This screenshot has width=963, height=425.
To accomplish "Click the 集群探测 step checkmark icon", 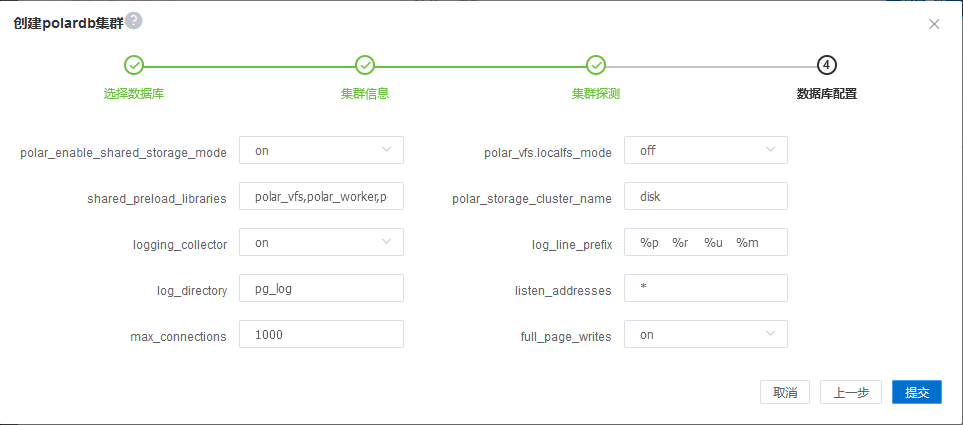I will (596, 64).
